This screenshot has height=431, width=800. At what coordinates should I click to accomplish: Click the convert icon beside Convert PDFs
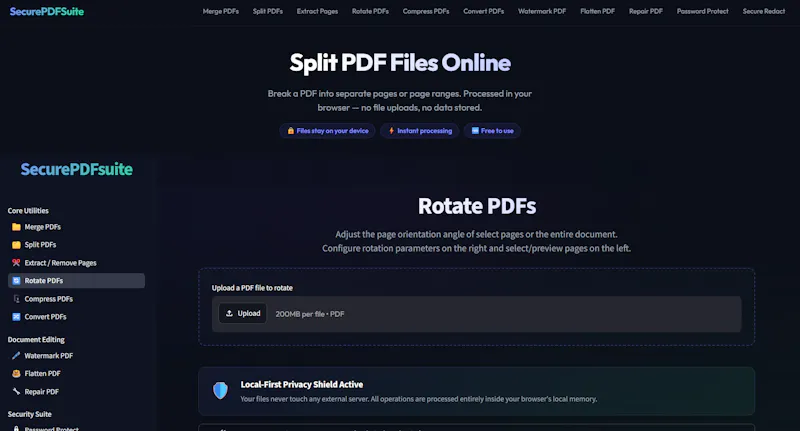16,317
